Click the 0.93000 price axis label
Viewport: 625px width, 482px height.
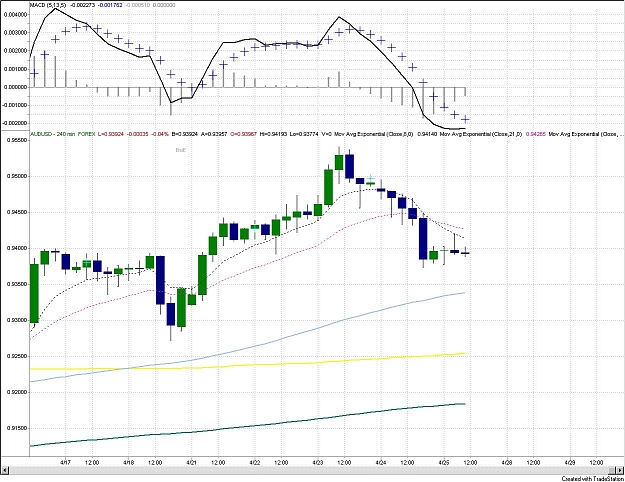[17, 320]
